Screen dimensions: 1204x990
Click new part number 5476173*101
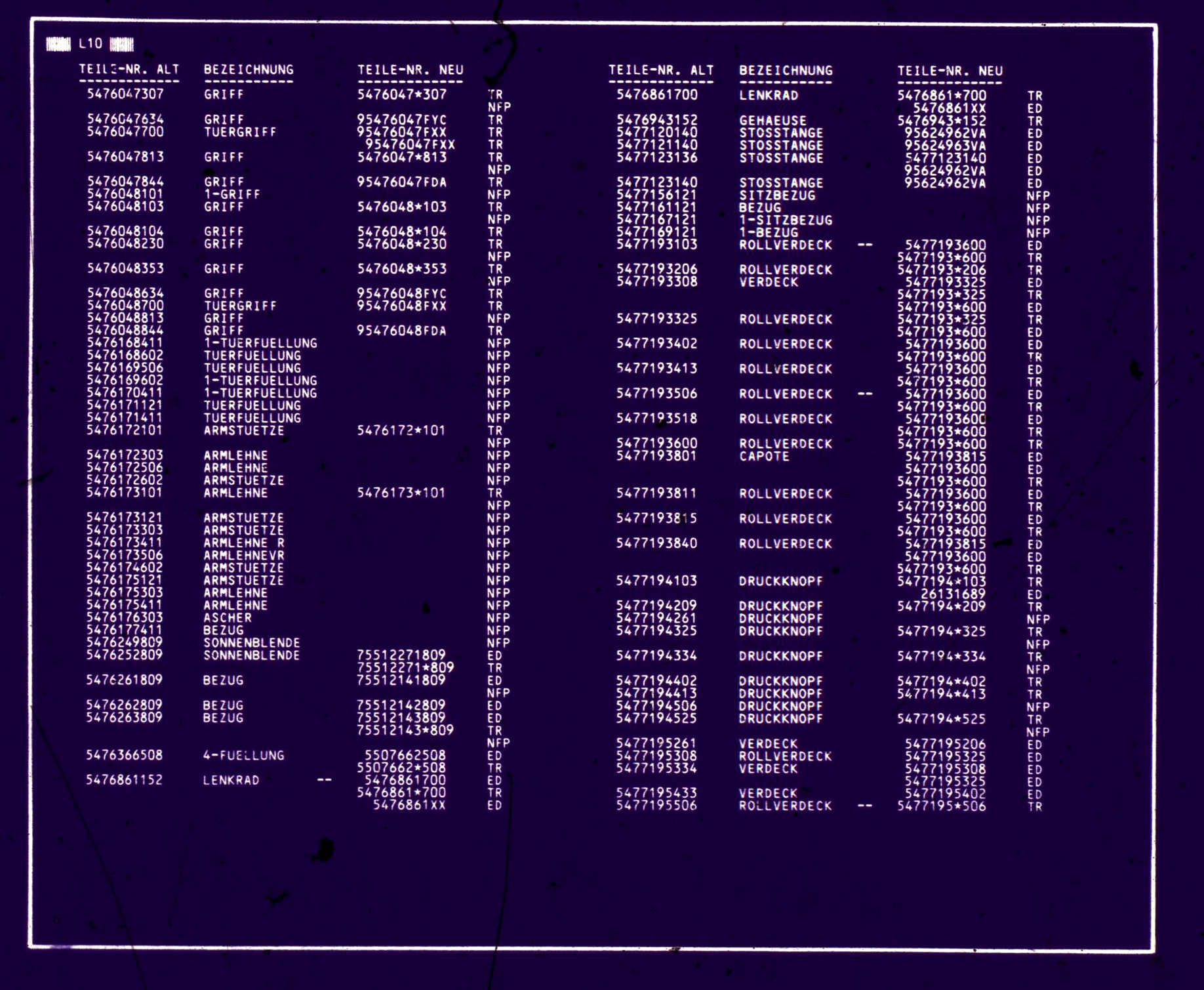coord(401,493)
